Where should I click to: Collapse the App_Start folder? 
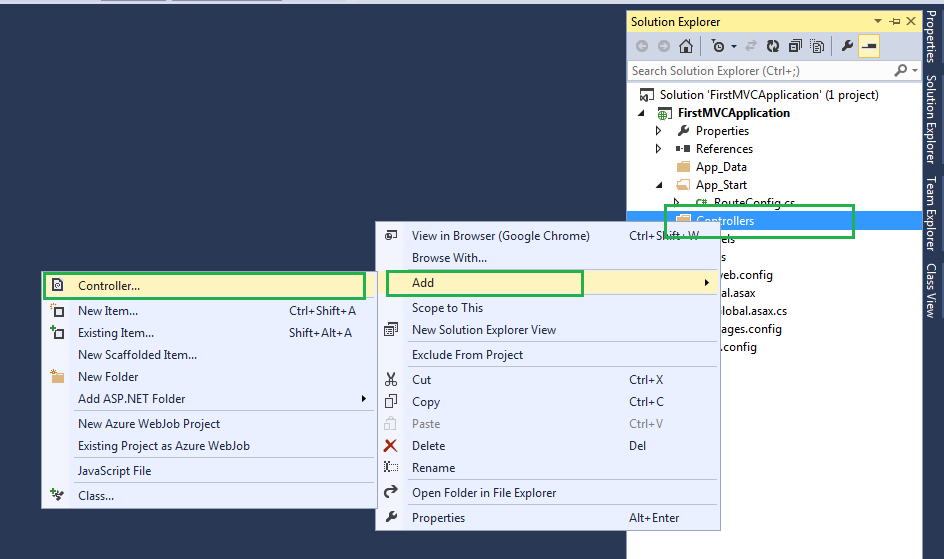click(x=659, y=185)
